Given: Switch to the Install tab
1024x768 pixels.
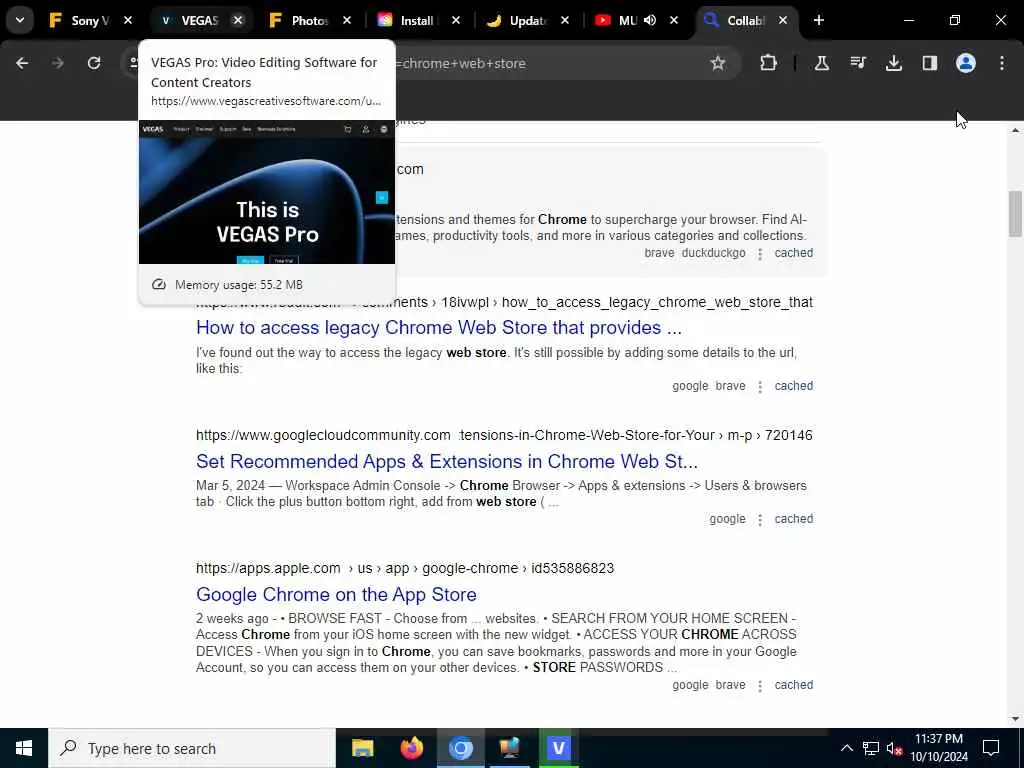Looking at the screenshot, I should 418,20.
